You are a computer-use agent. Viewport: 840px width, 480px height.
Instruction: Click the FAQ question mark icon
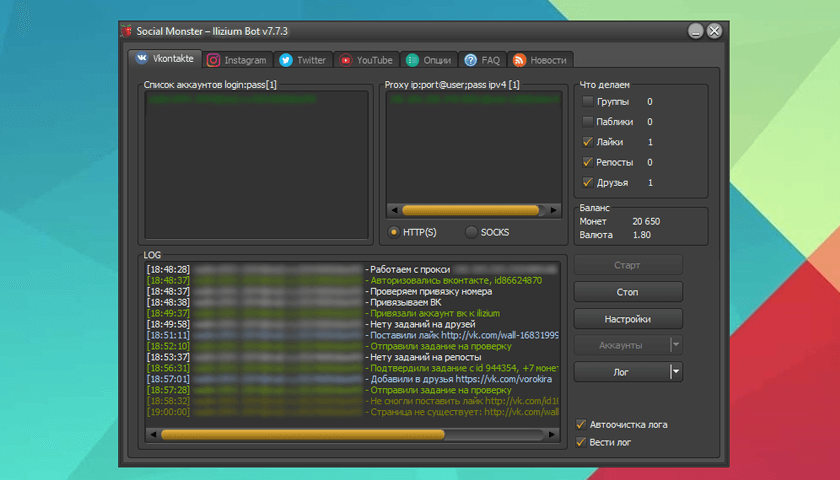tap(470, 60)
